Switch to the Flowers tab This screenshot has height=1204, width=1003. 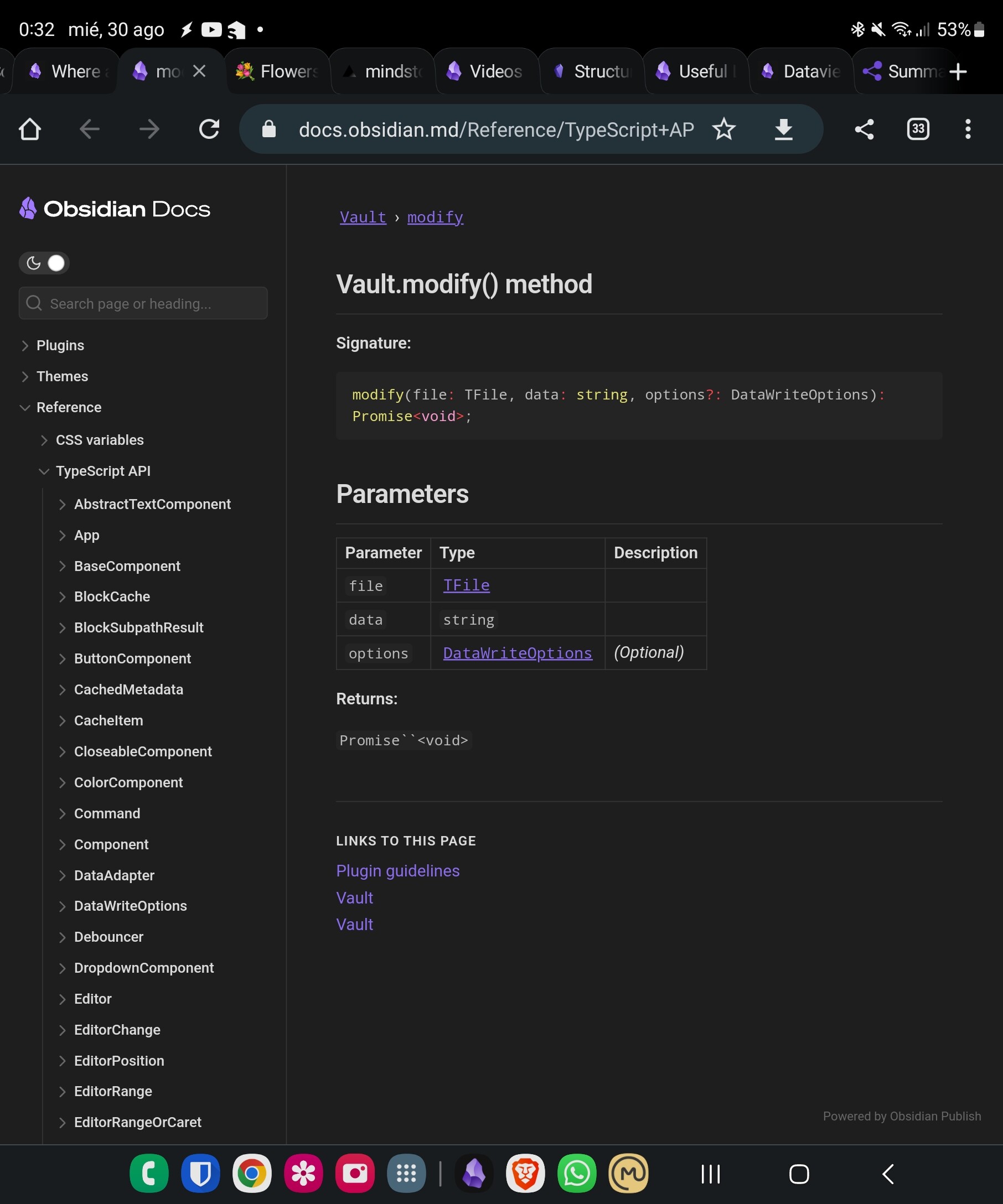[277, 71]
